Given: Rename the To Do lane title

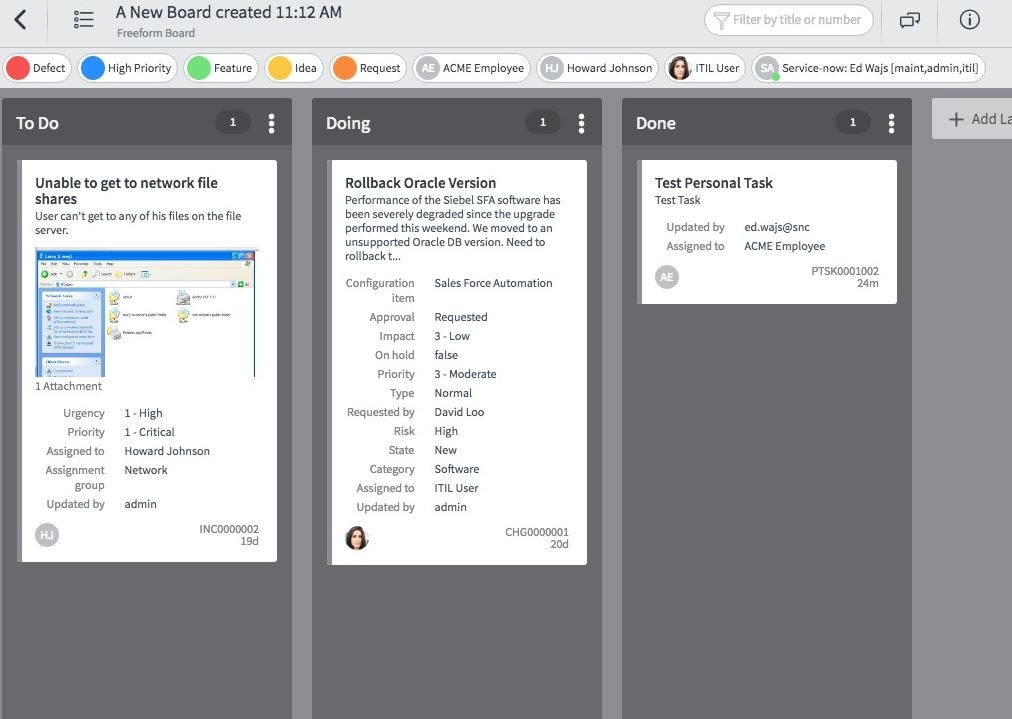Looking at the screenshot, I should pos(37,123).
